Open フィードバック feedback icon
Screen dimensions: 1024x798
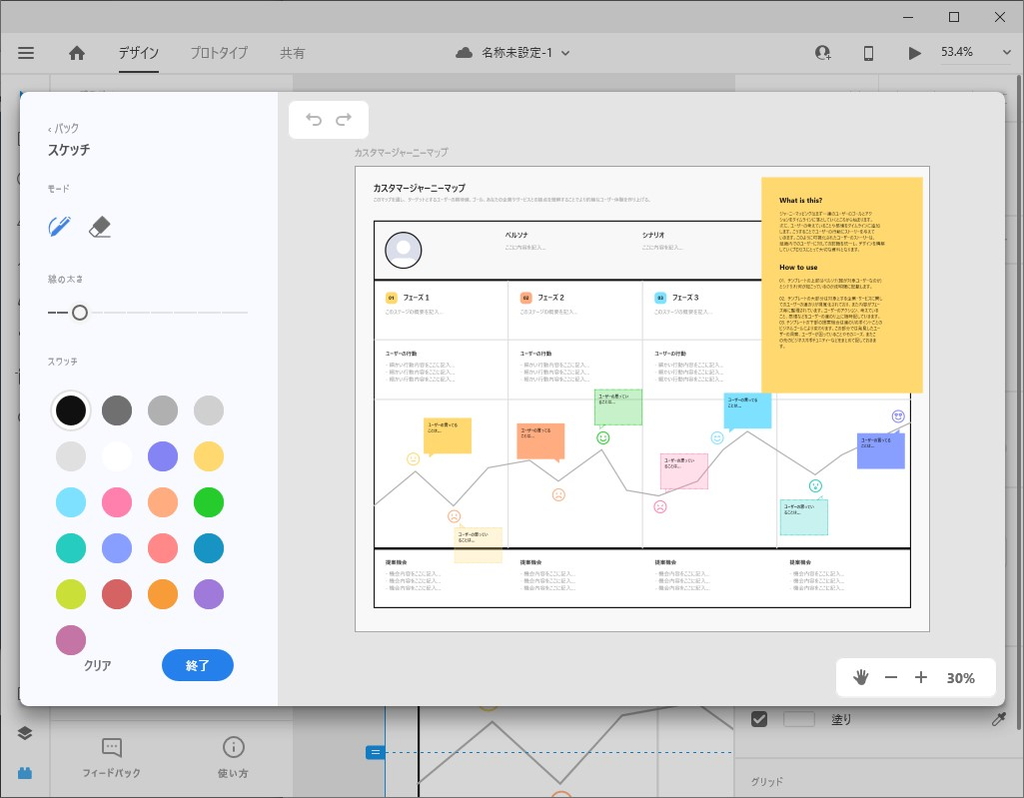click(112, 747)
